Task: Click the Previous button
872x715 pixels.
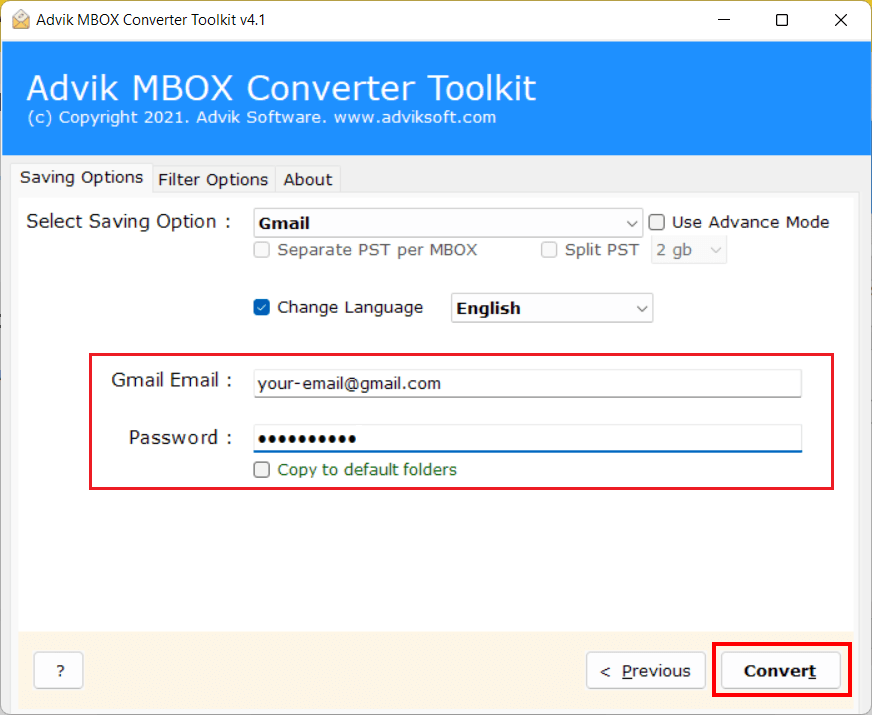Action: (645, 670)
